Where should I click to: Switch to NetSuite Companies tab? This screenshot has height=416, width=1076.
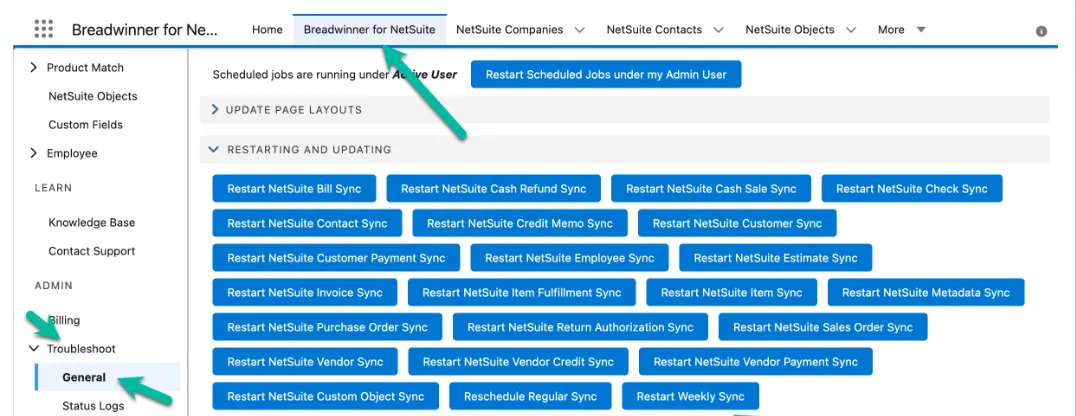click(x=509, y=30)
